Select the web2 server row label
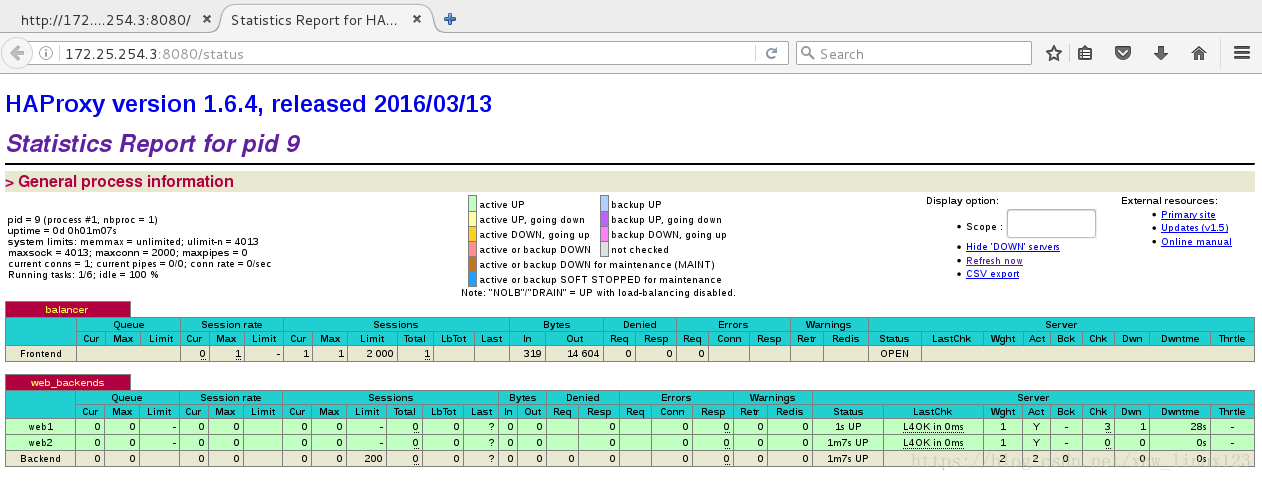This screenshot has width=1262, height=481. (41, 442)
